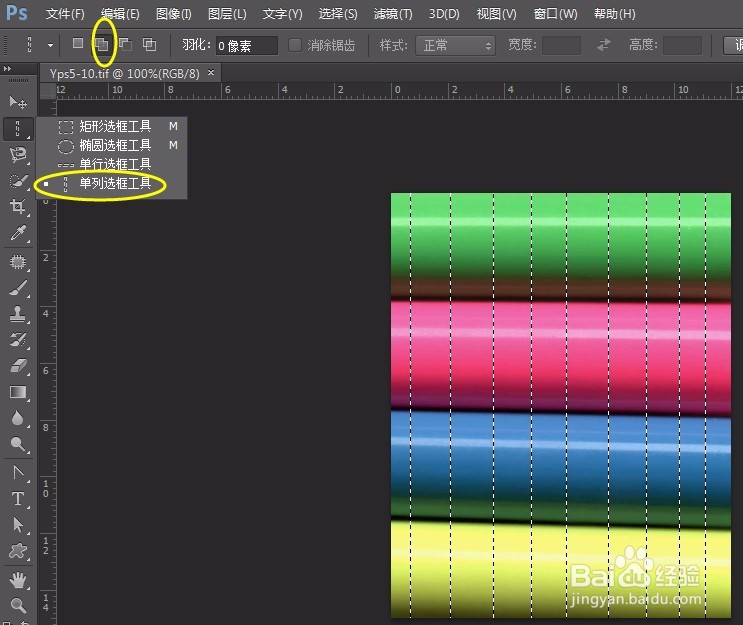The height and width of the screenshot is (625, 743).
Task: Open the 样式 style dropdown
Action: click(x=455, y=45)
